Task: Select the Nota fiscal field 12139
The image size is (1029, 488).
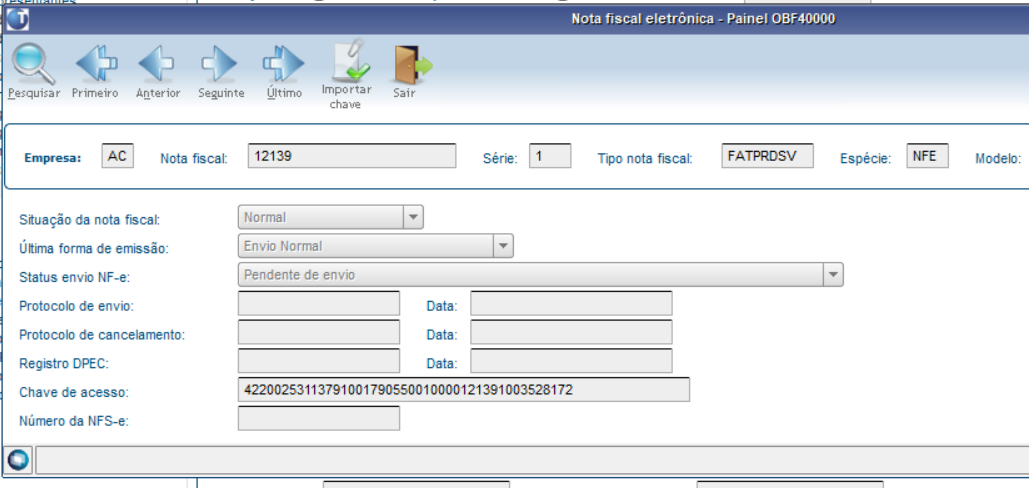Action: [352, 157]
